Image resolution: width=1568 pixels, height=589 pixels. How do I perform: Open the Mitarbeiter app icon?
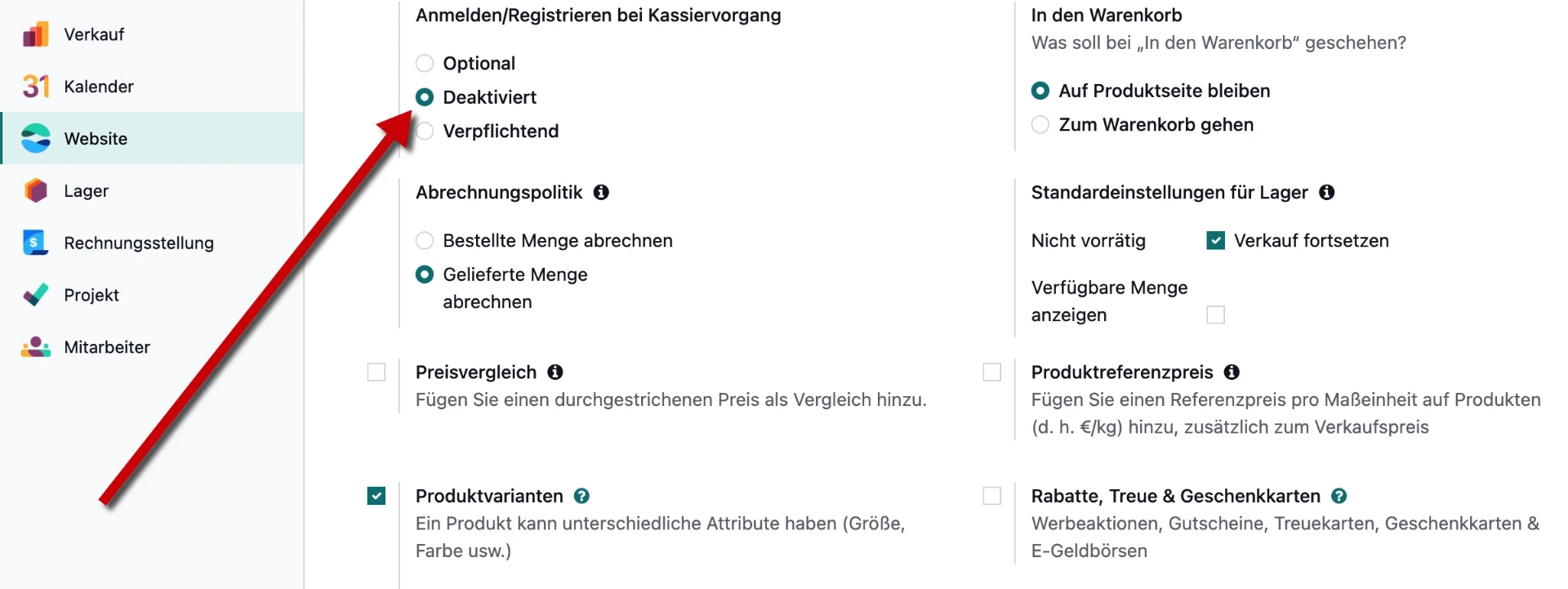(35, 347)
